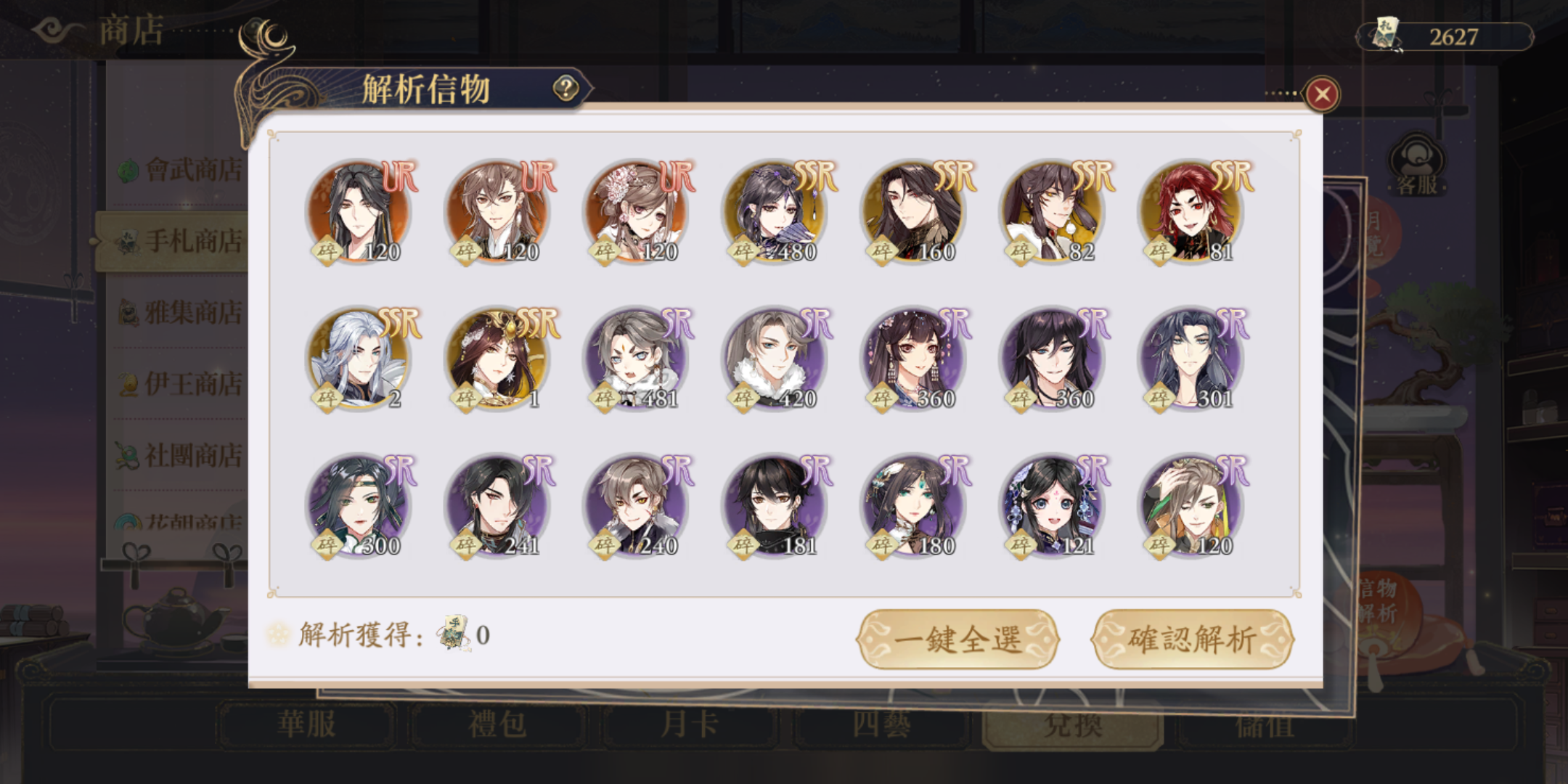
Task: Select the red-haired SSR character fragment
Action: coord(1191,212)
